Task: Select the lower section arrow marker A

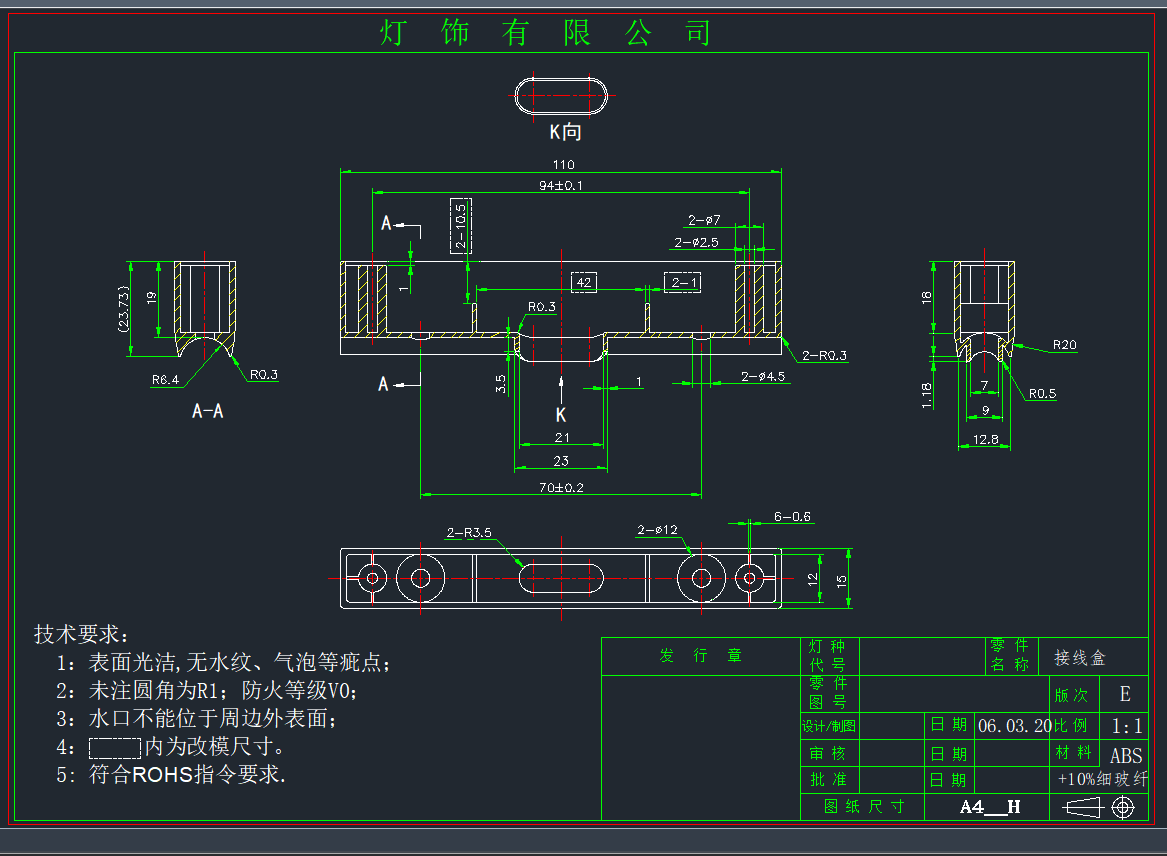Action: tap(384, 383)
